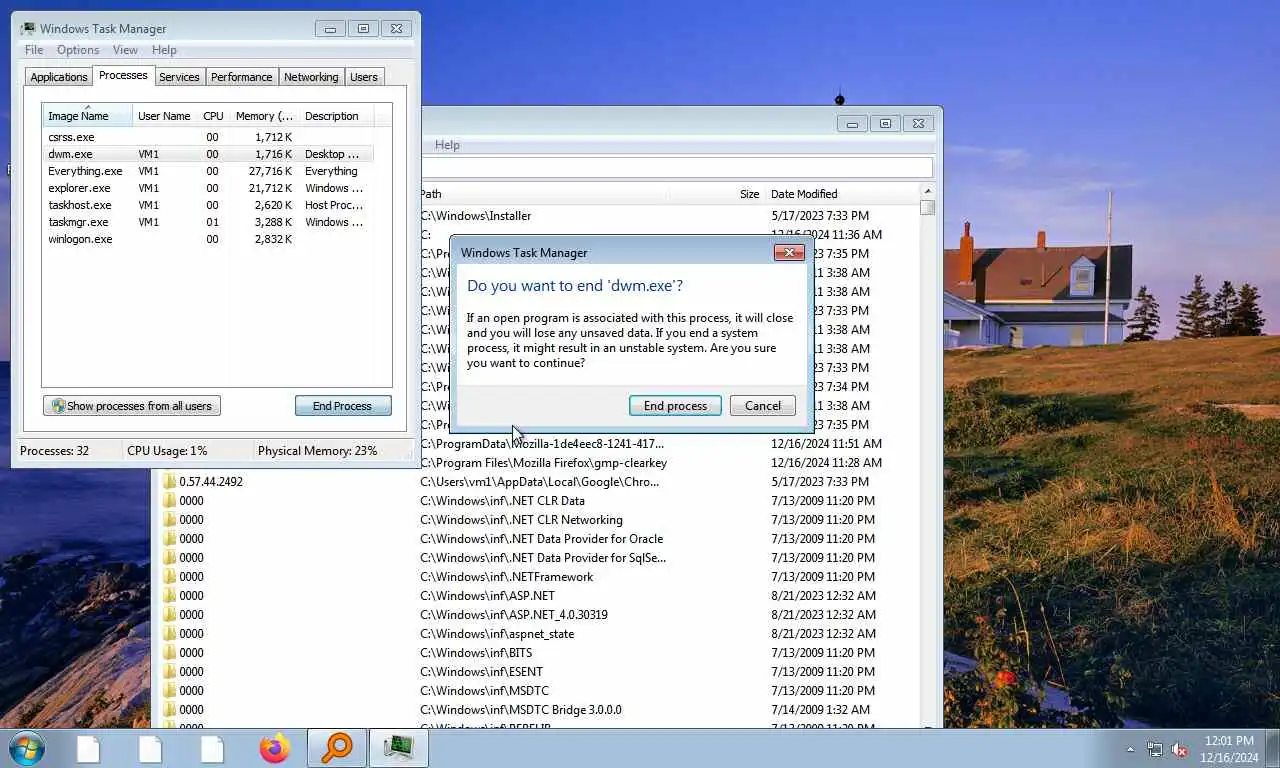Activate the Task Manager taskbar icon
1280x768 pixels.
[x=399, y=748]
